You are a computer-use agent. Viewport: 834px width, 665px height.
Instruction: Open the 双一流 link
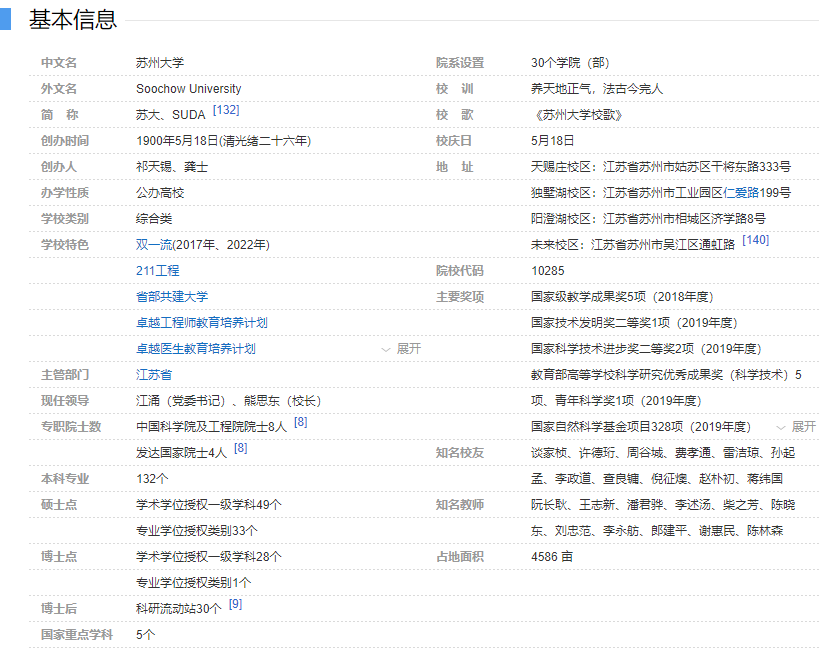pyautogui.click(x=154, y=244)
